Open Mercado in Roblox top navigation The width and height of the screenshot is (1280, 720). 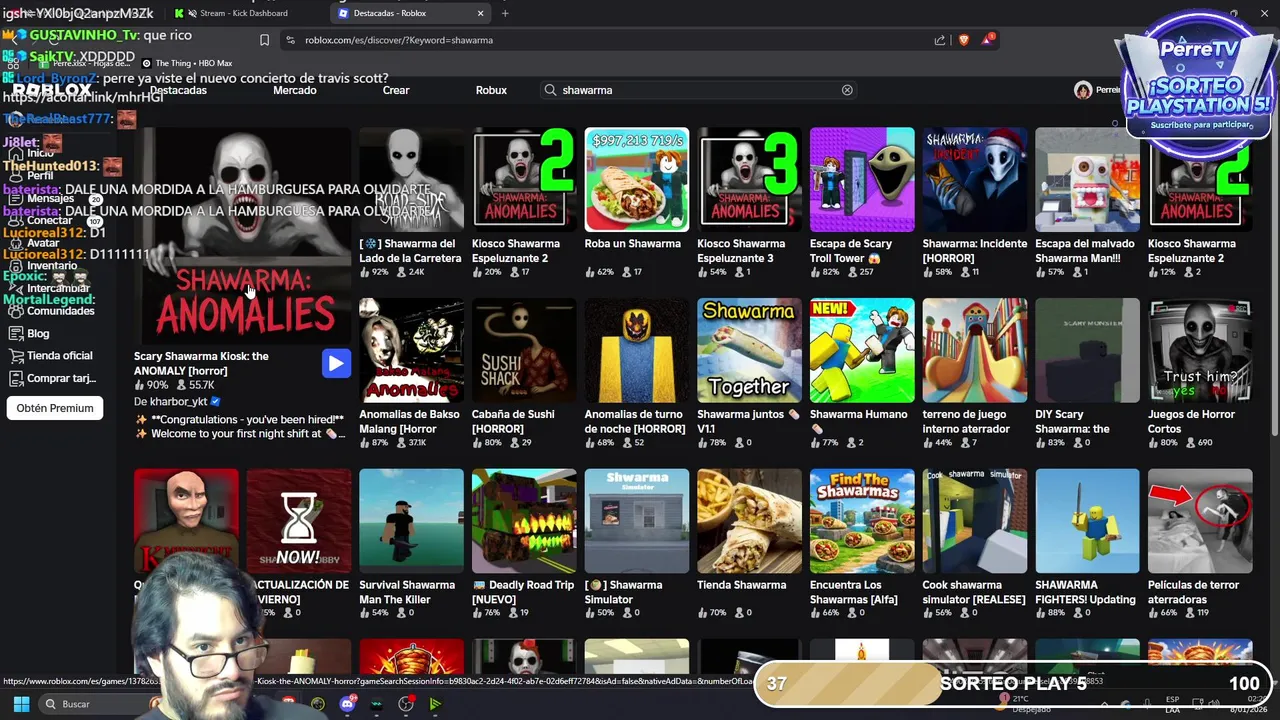tap(295, 90)
